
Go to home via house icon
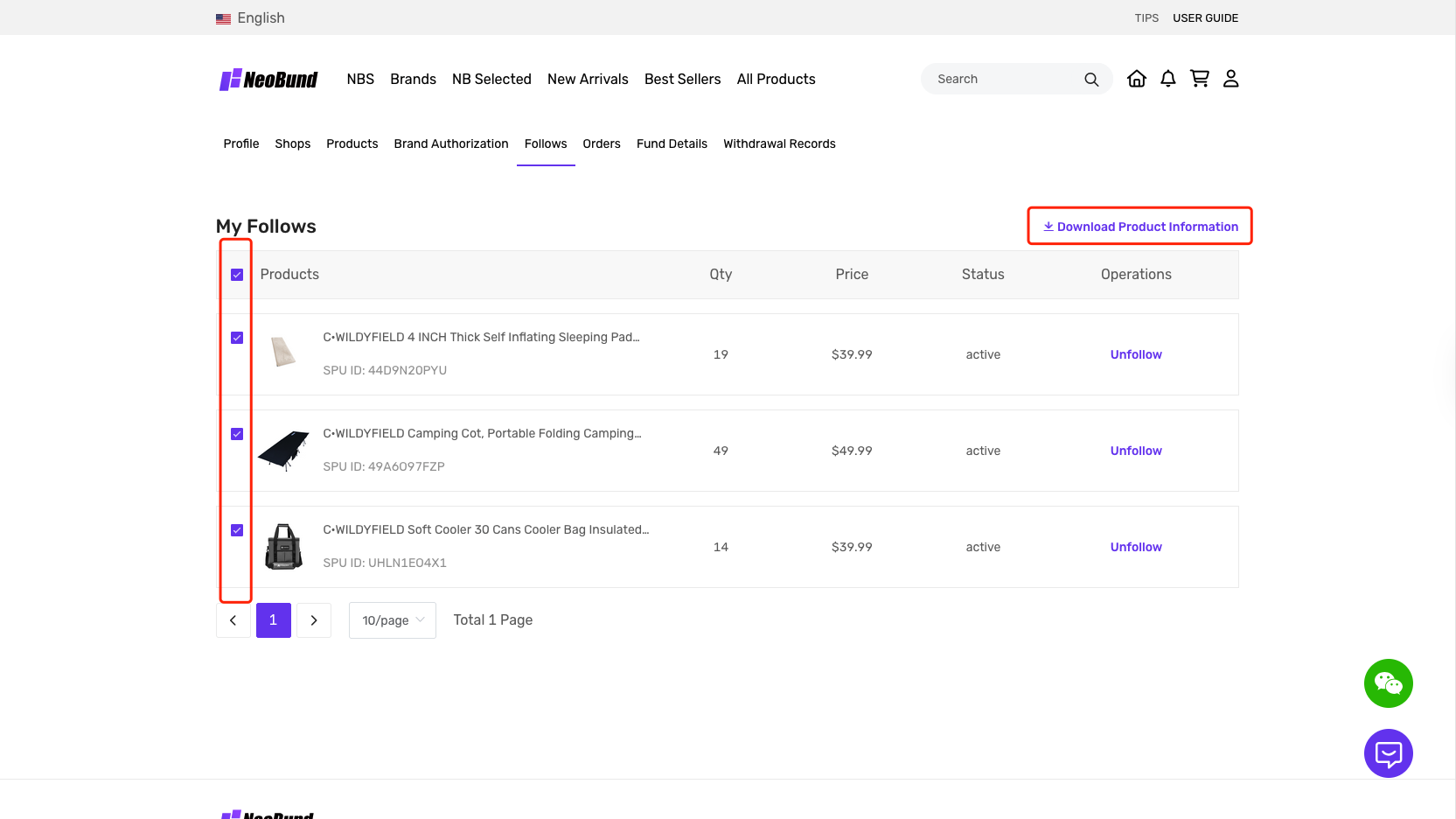click(1137, 79)
